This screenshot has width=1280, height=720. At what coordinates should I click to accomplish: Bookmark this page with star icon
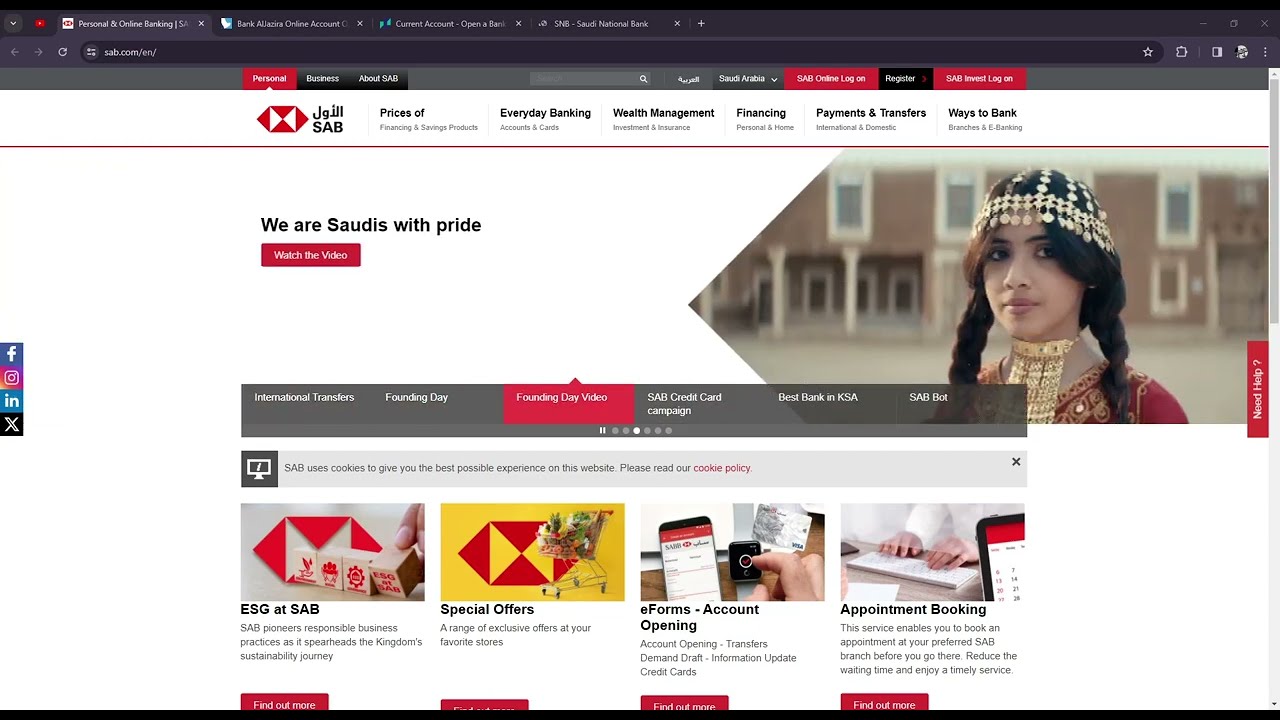pyautogui.click(x=1148, y=52)
